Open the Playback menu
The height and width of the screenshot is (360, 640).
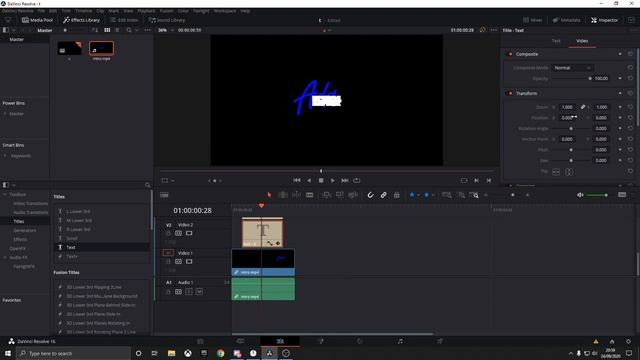(x=146, y=11)
